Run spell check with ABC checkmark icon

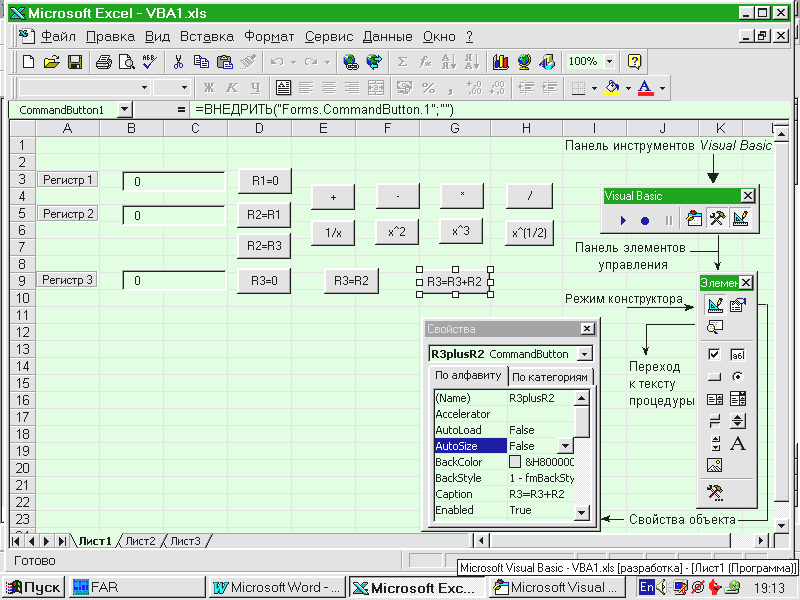[x=149, y=62]
